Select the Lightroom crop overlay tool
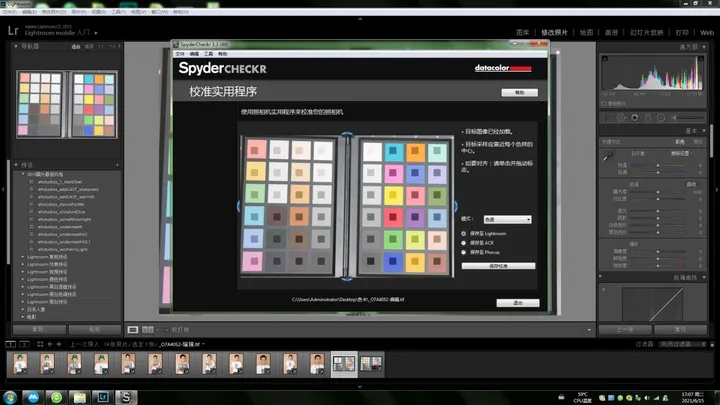The image size is (720, 405). (x=607, y=118)
